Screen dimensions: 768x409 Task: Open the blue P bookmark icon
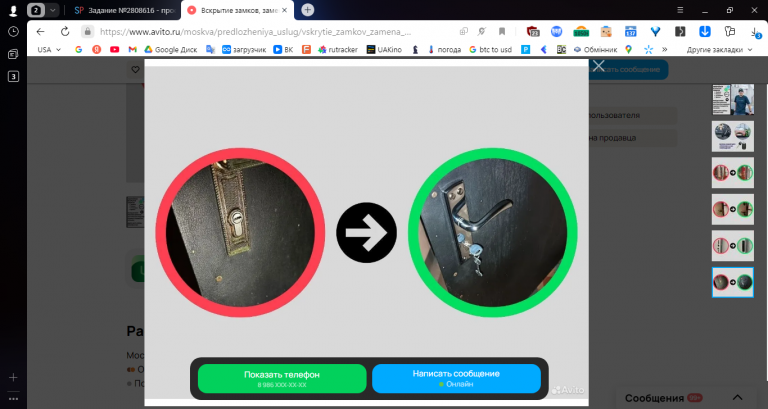click(526, 49)
